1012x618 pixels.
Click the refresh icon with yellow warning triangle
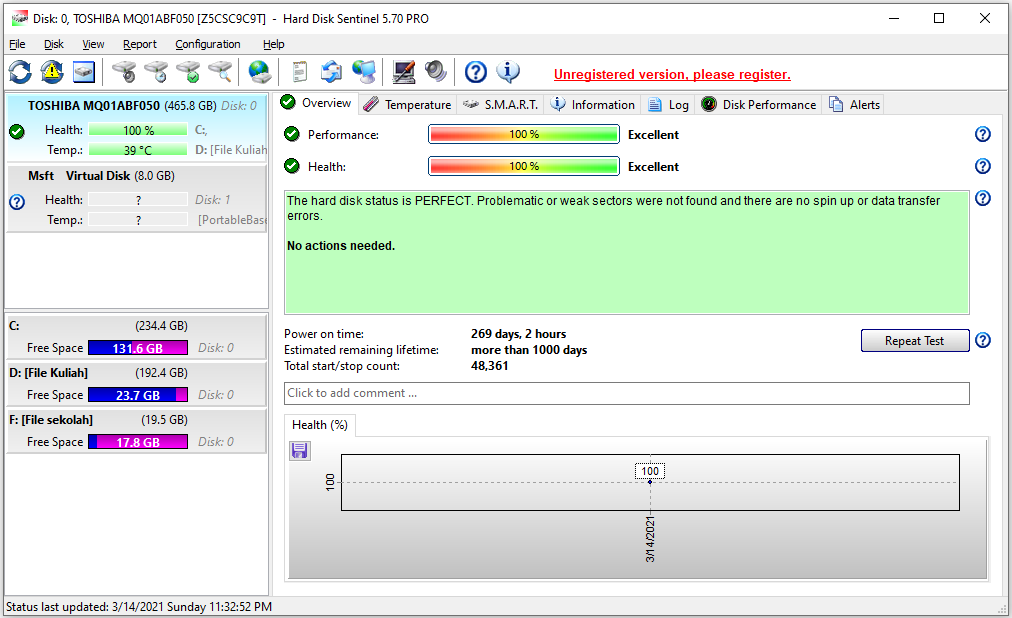(x=52, y=72)
